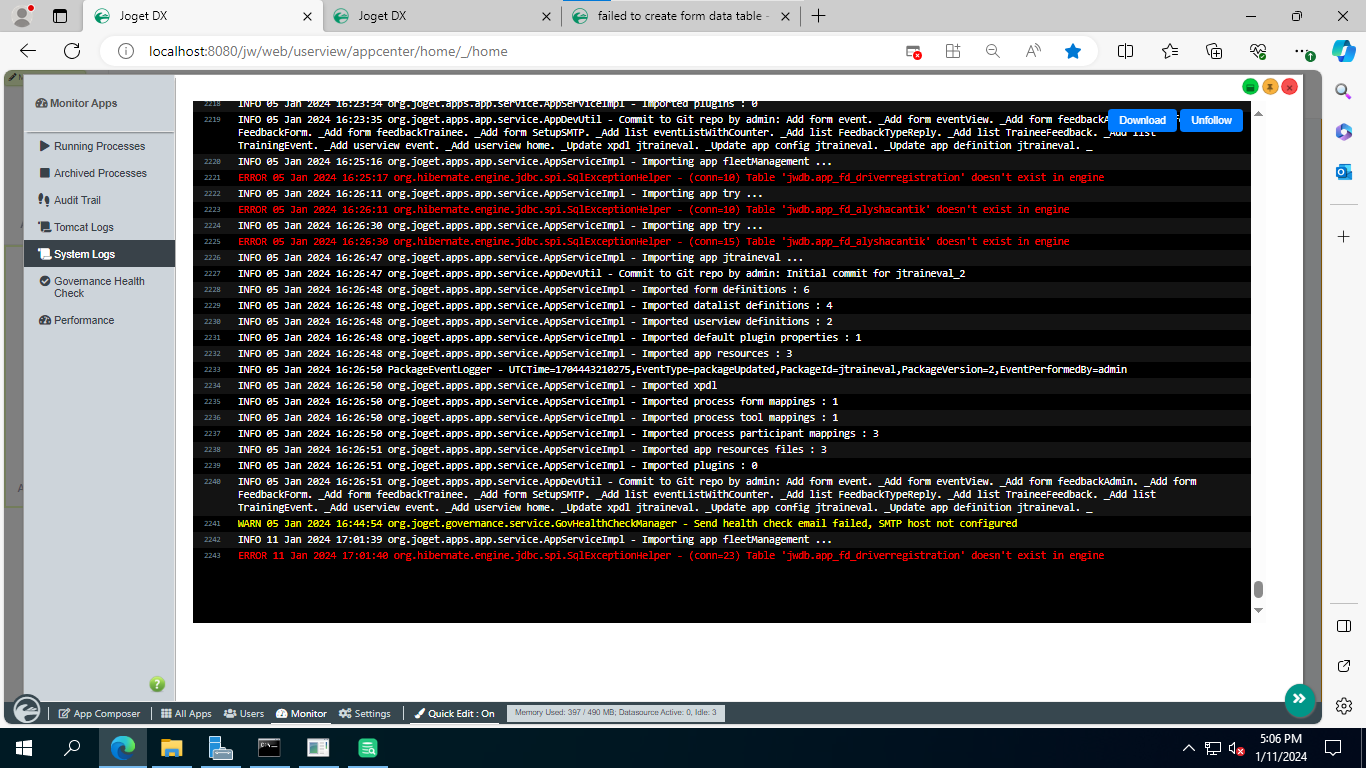Click the log scrollbar down arrow
The height and width of the screenshot is (768, 1366).
pyautogui.click(x=1258, y=610)
